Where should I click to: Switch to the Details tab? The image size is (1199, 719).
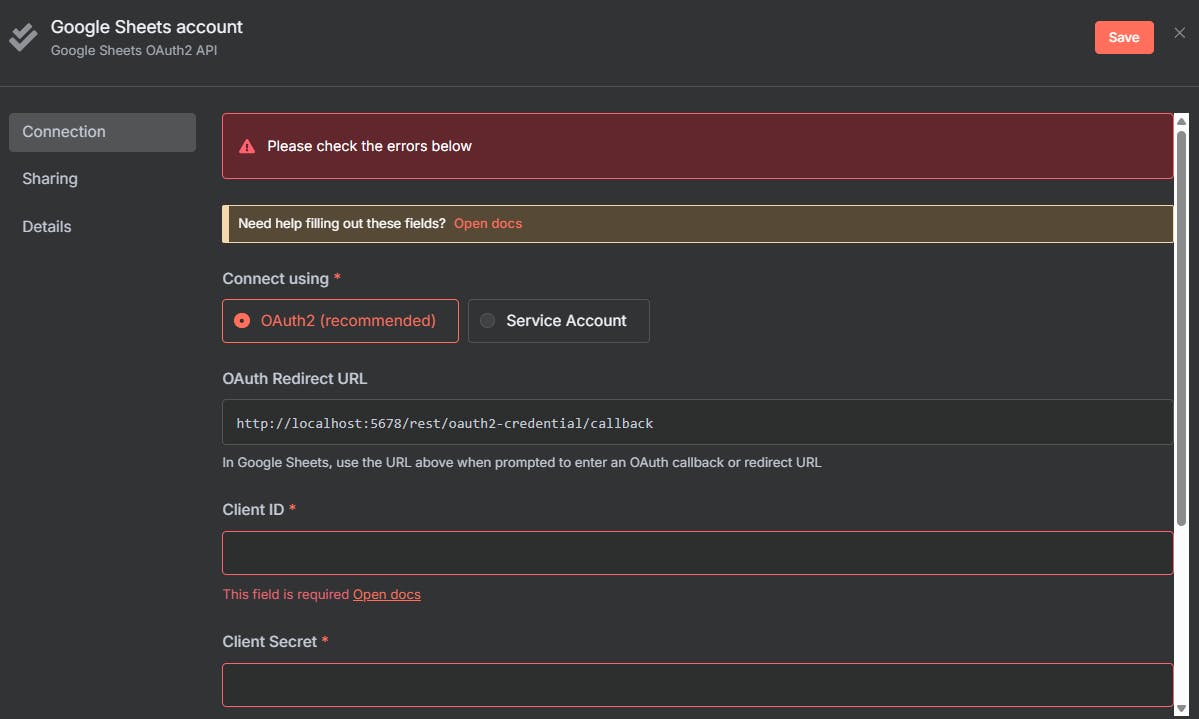47,227
